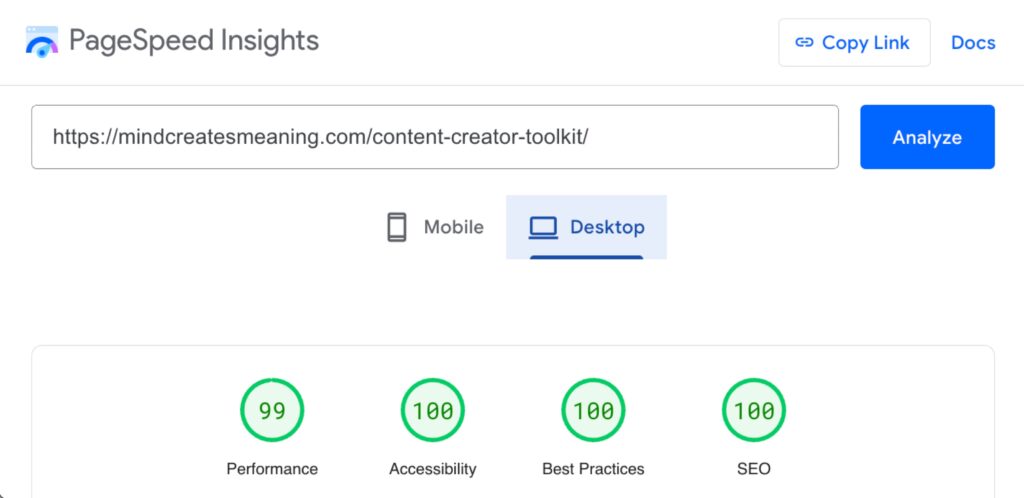Open the Best Practices score circle

[x=593, y=411]
